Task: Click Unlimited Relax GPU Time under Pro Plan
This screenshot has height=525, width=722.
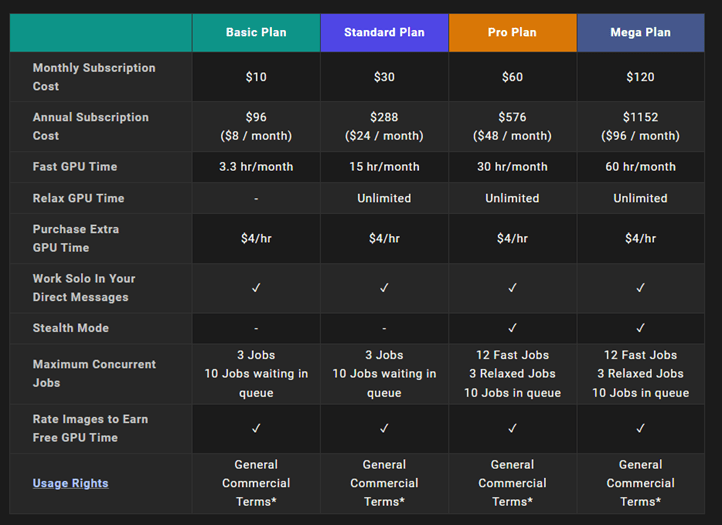Action: click(x=512, y=198)
